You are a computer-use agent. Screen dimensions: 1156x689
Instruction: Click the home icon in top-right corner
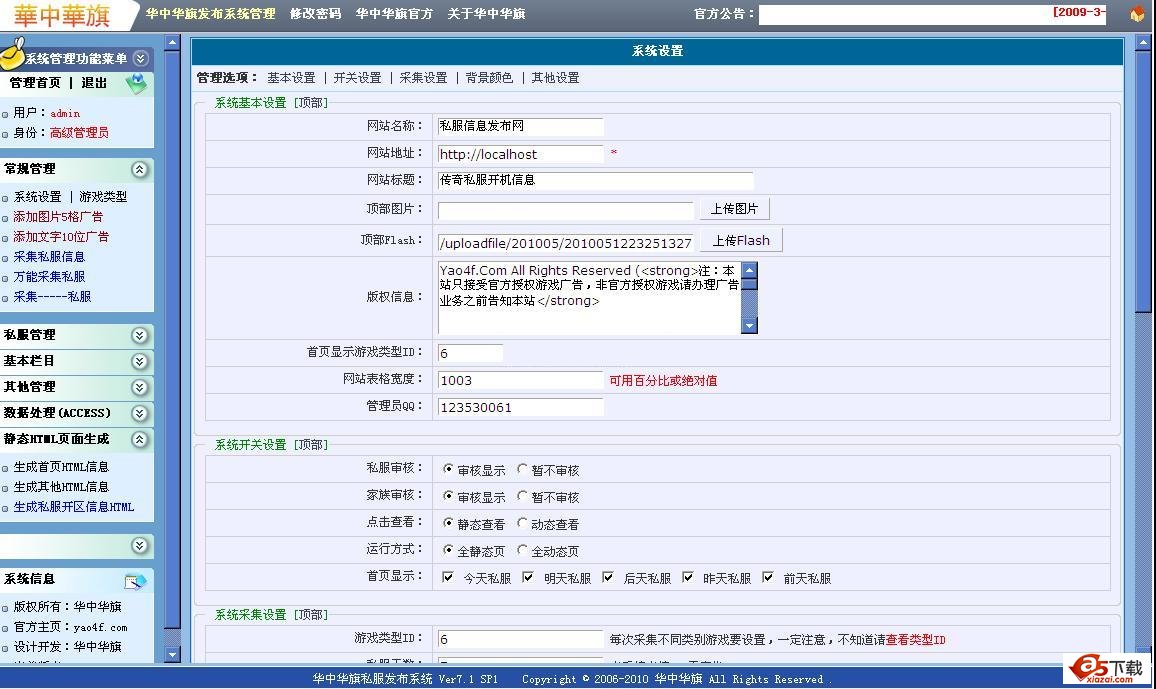(1136, 14)
